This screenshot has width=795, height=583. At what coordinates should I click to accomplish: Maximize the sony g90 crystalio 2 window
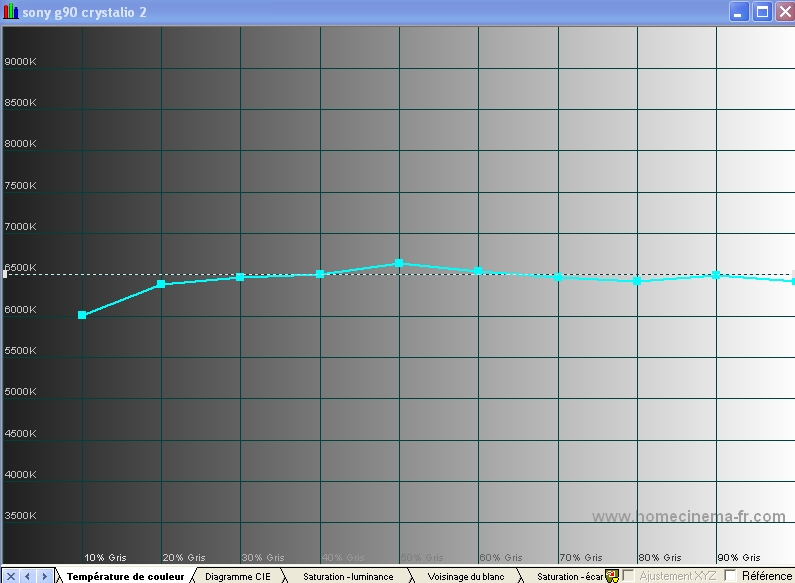[762, 12]
